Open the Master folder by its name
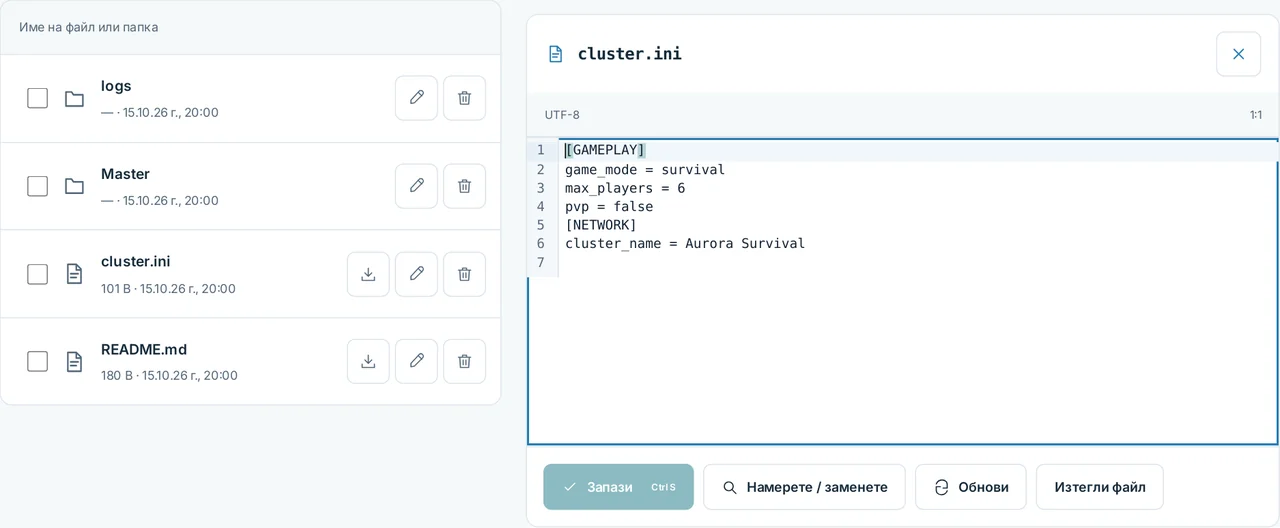1280x528 pixels. (x=125, y=174)
